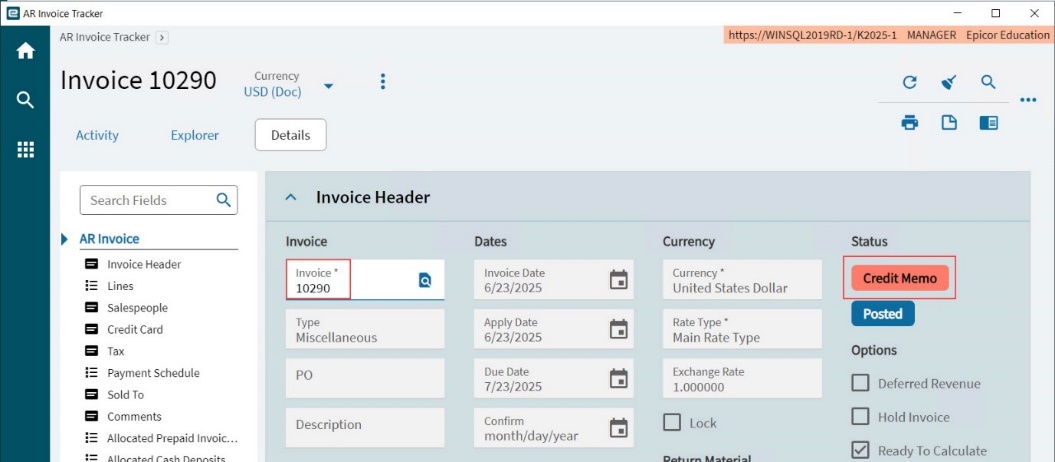Refresh the invoice data

click(x=910, y=83)
